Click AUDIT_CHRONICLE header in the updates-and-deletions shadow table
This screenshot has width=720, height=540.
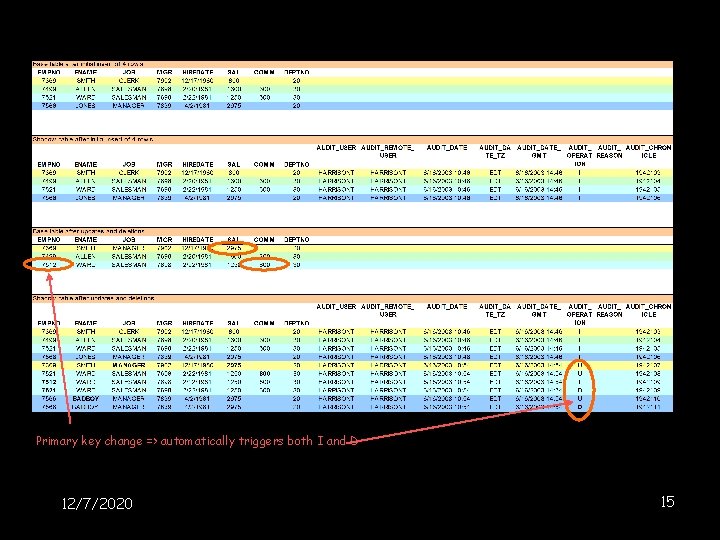[648, 311]
